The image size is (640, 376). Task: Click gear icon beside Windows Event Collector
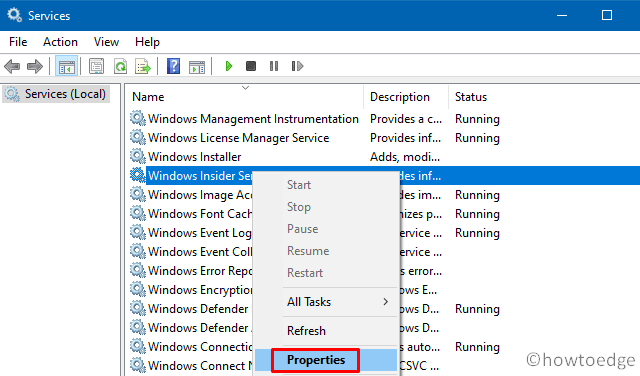pyautogui.click(x=138, y=251)
